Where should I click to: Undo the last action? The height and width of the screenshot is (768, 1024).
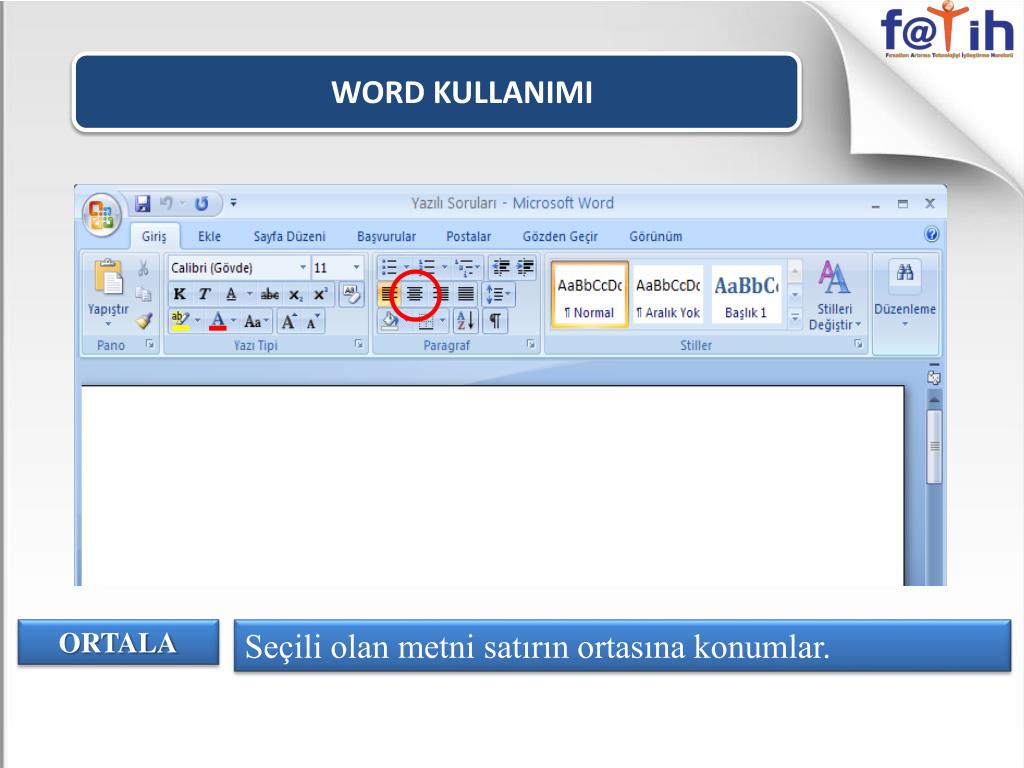pyautogui.click(x=167, y=204)
